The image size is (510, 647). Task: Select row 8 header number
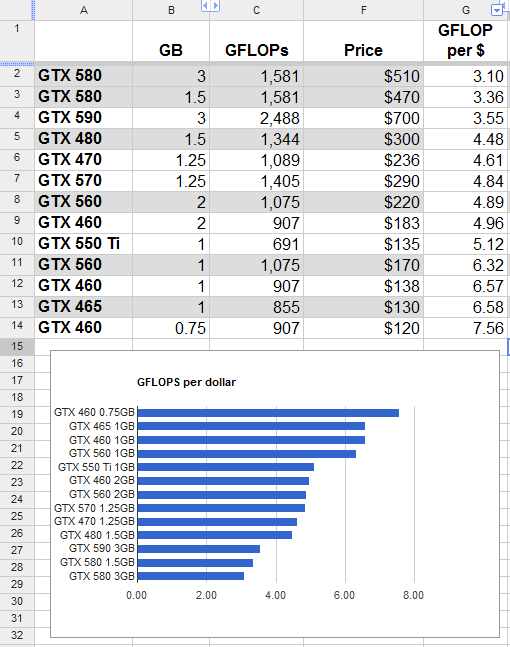pyautogui.click(x=17, y=200)
